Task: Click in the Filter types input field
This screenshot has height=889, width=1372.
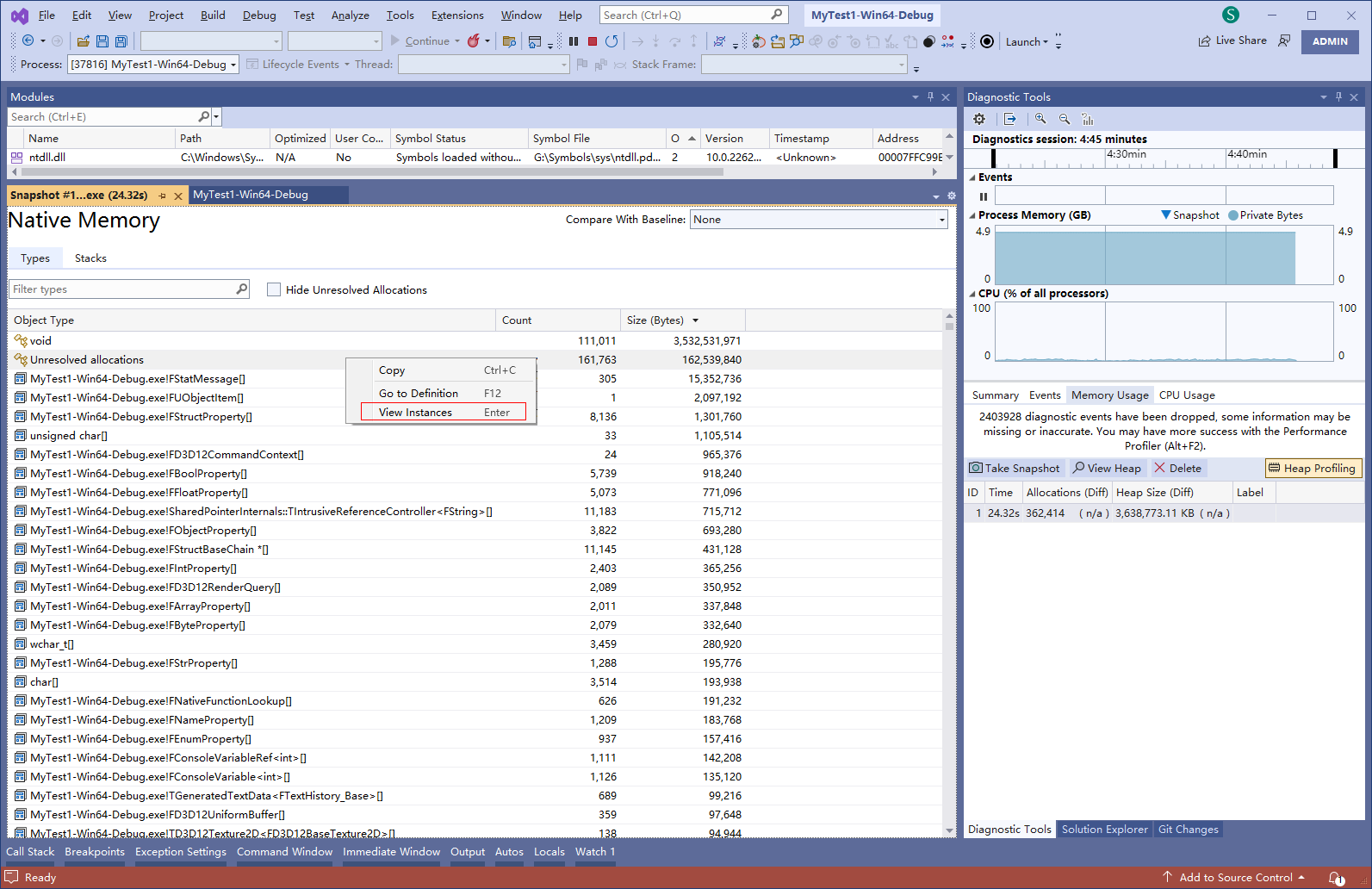Action: pyautogui.click(x=123, y=289)
